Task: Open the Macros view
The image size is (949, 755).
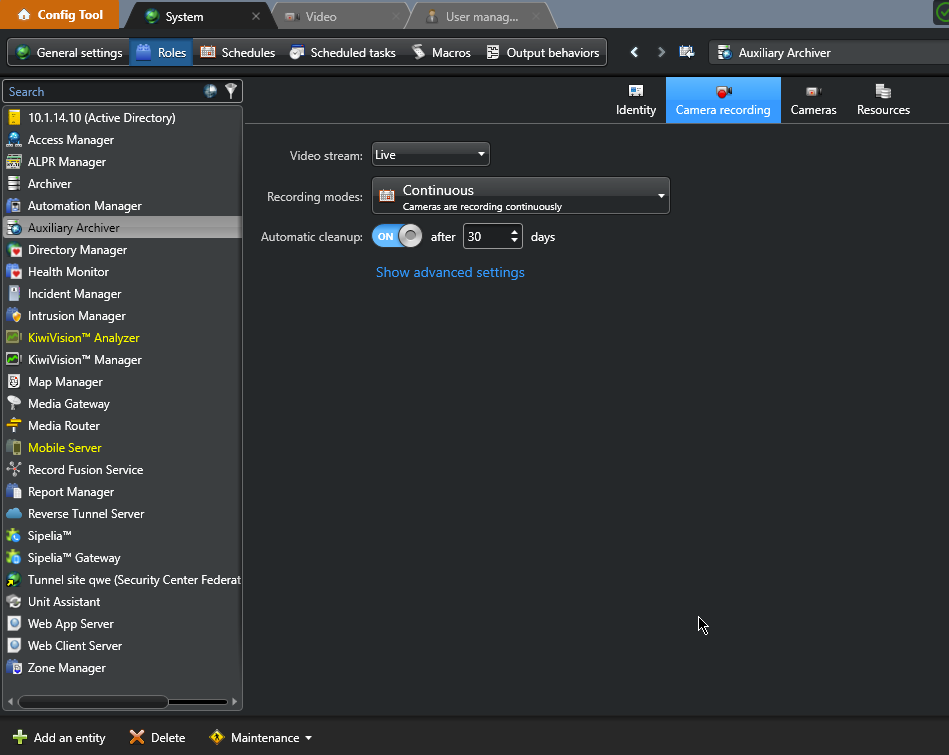Action: click(x=441, y=53)
